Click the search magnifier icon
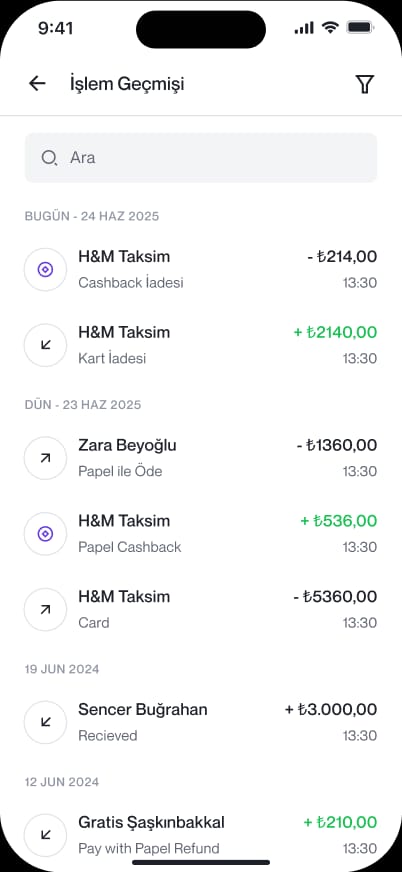 (x=49, y=158)
